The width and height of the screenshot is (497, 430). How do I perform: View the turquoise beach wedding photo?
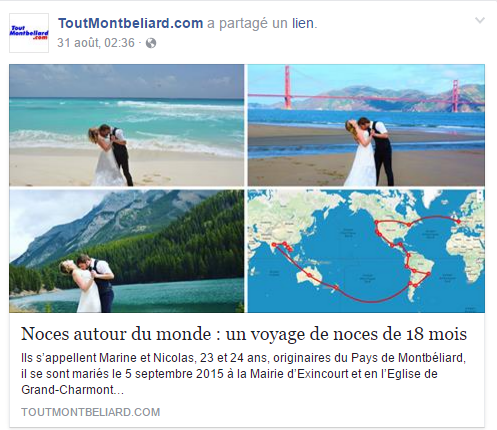coord(127,125)
